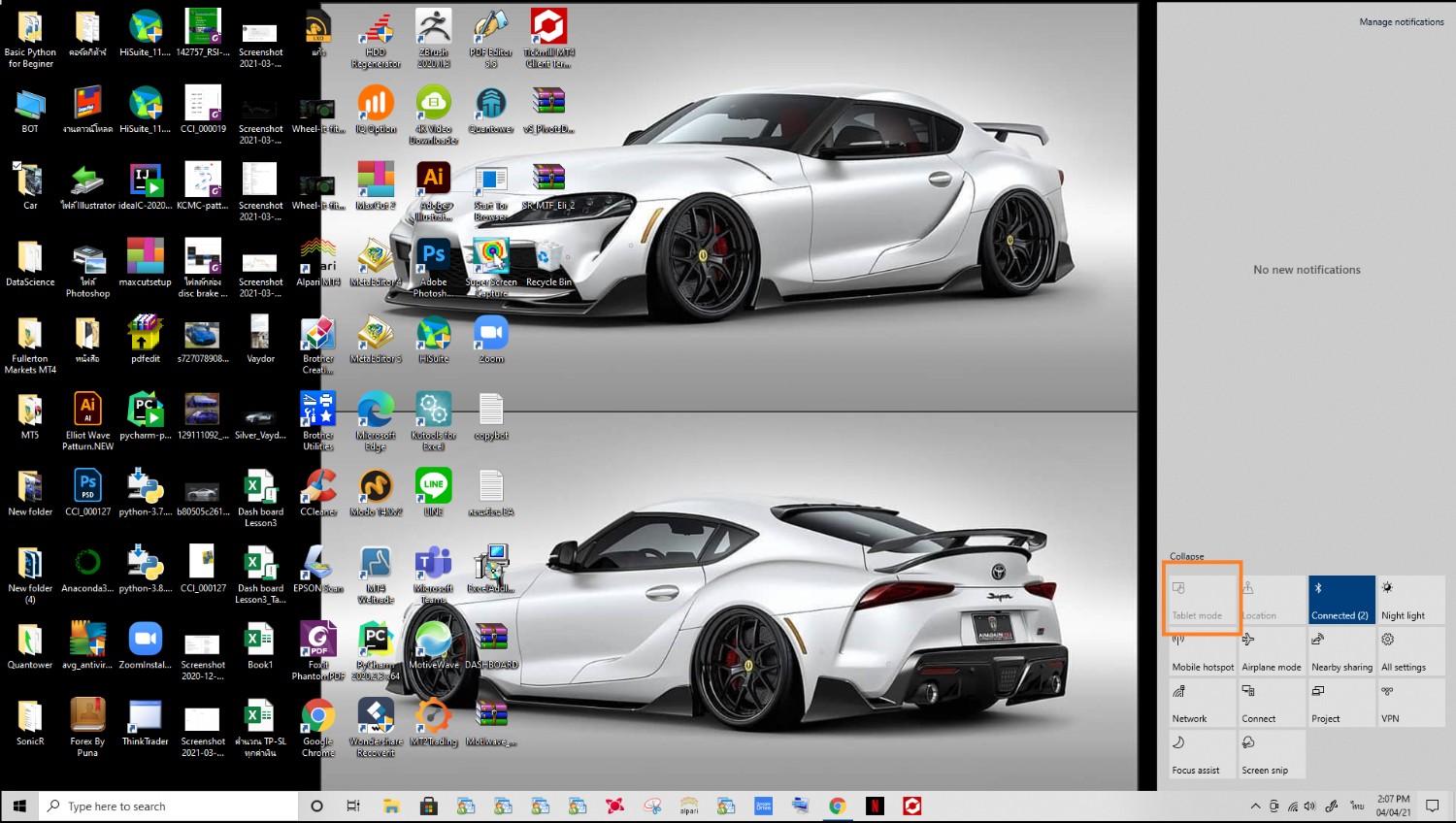Select the Wondershare Recoverit icon
The image size is (1456, 823).
click(x=376, y=727)
